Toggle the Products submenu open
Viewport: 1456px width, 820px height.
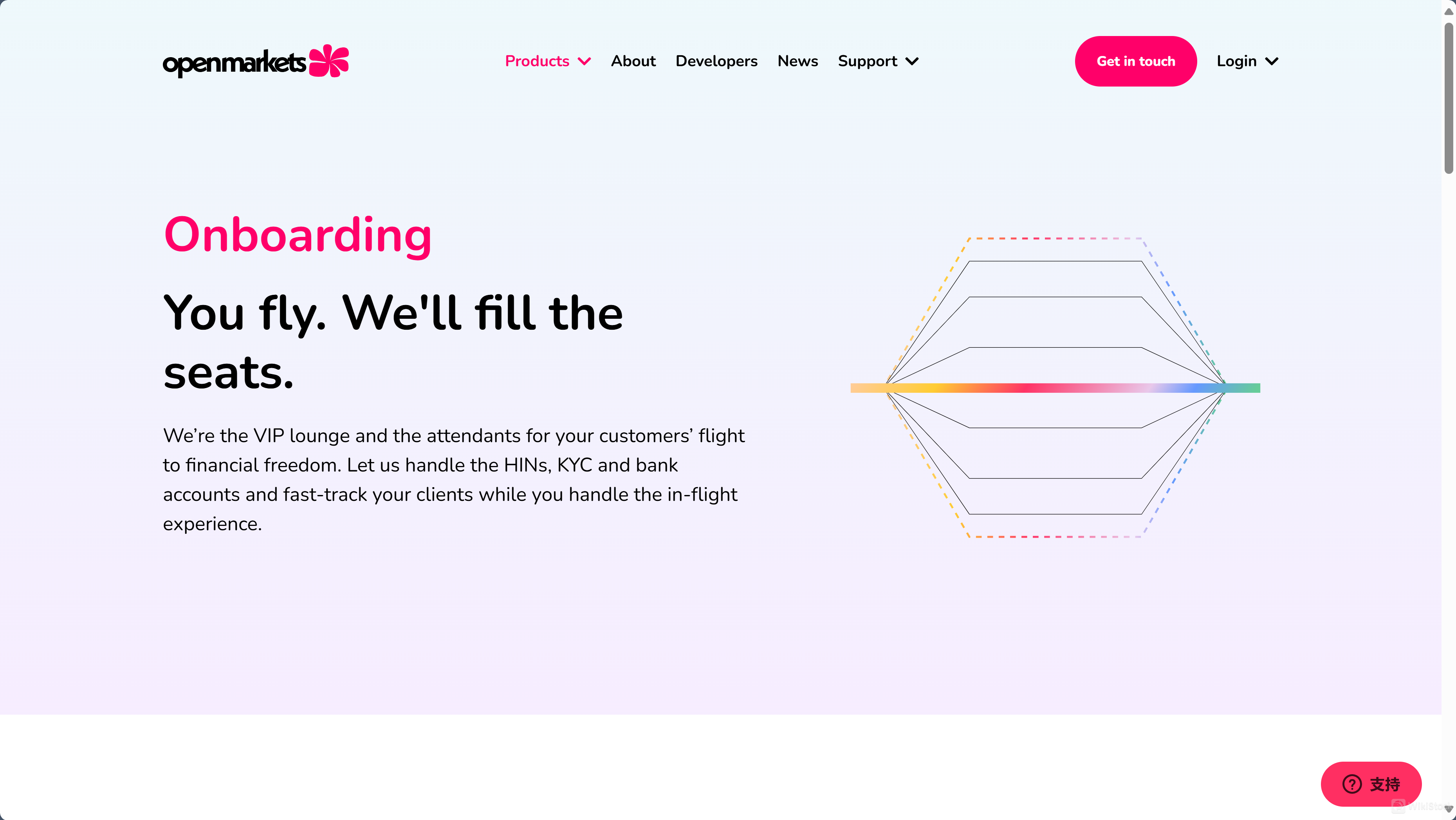tap(548, 61)
